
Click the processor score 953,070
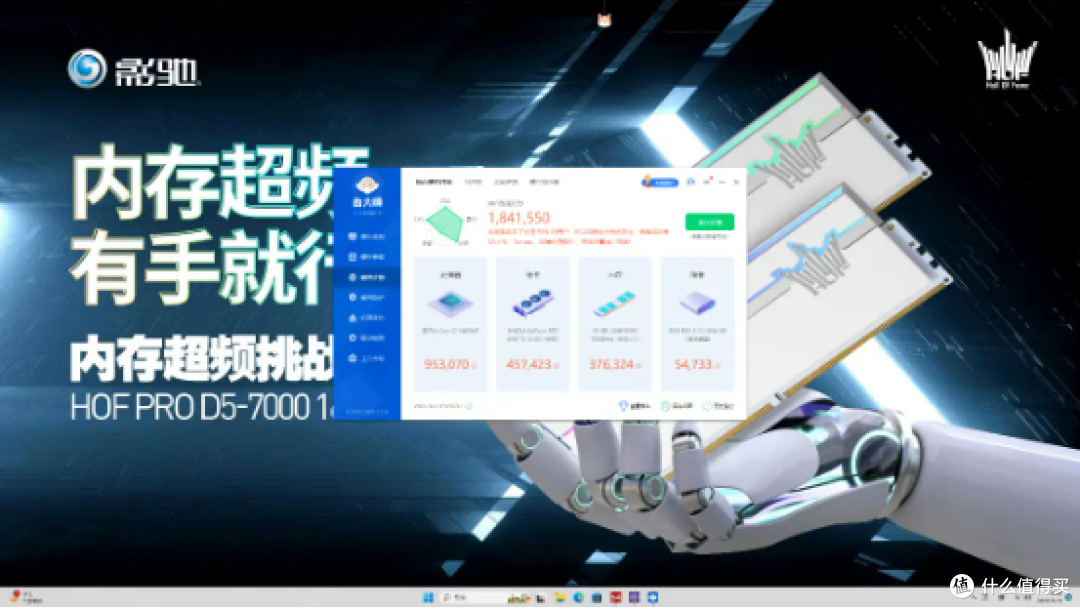447,364
